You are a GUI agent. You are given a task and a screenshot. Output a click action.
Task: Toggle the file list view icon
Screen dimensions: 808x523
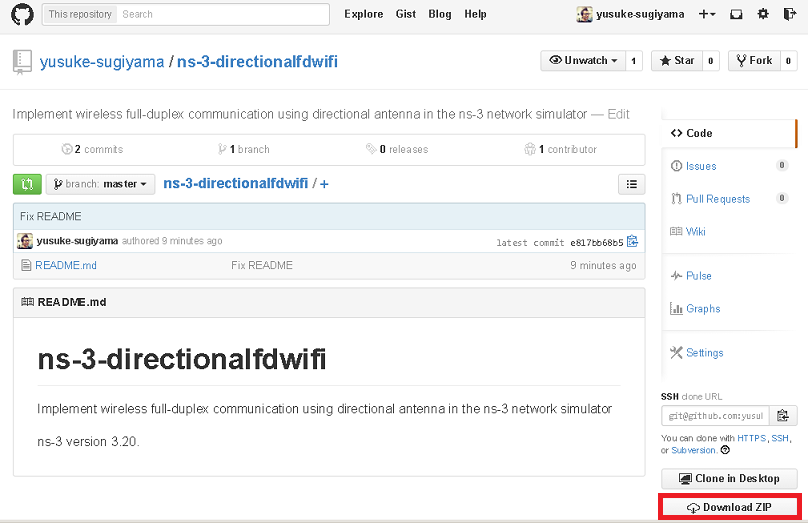coord(631,184)
